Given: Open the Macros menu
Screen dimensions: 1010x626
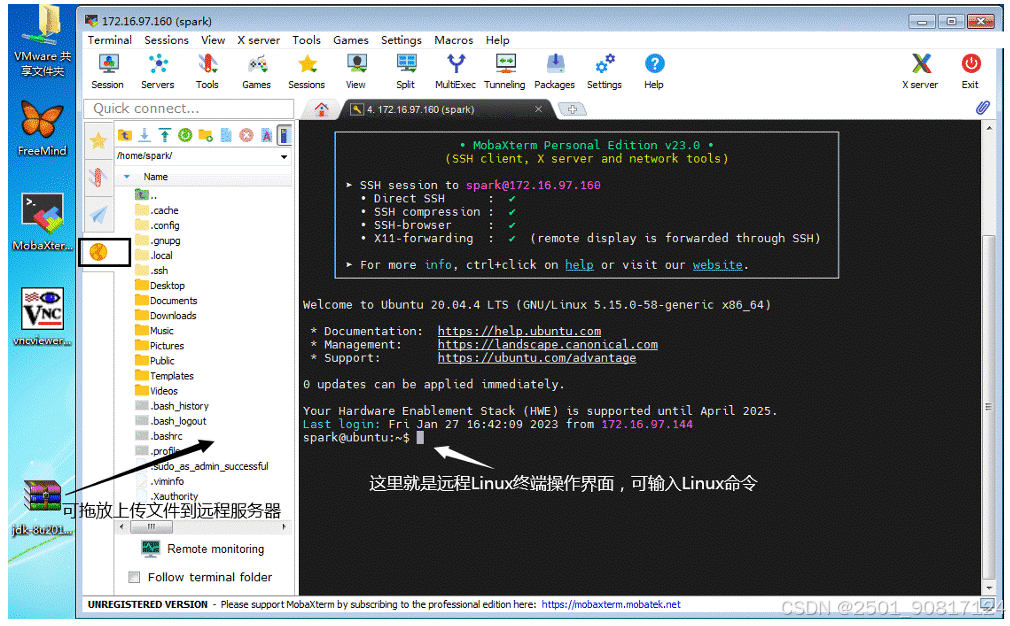Looking at the screenshot, I should [x=453, y=40].
